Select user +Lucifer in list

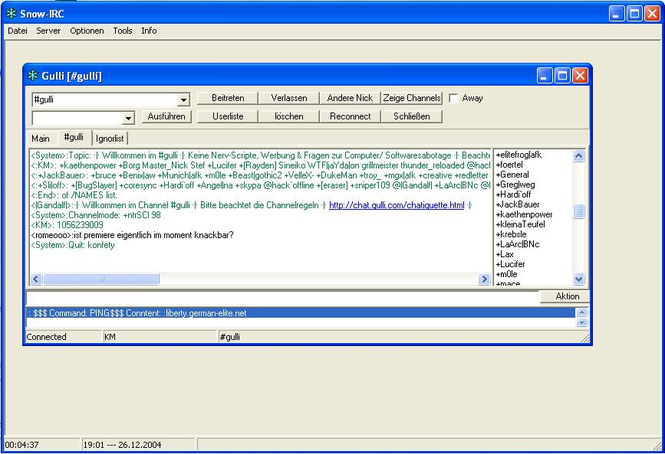(510, 264)
